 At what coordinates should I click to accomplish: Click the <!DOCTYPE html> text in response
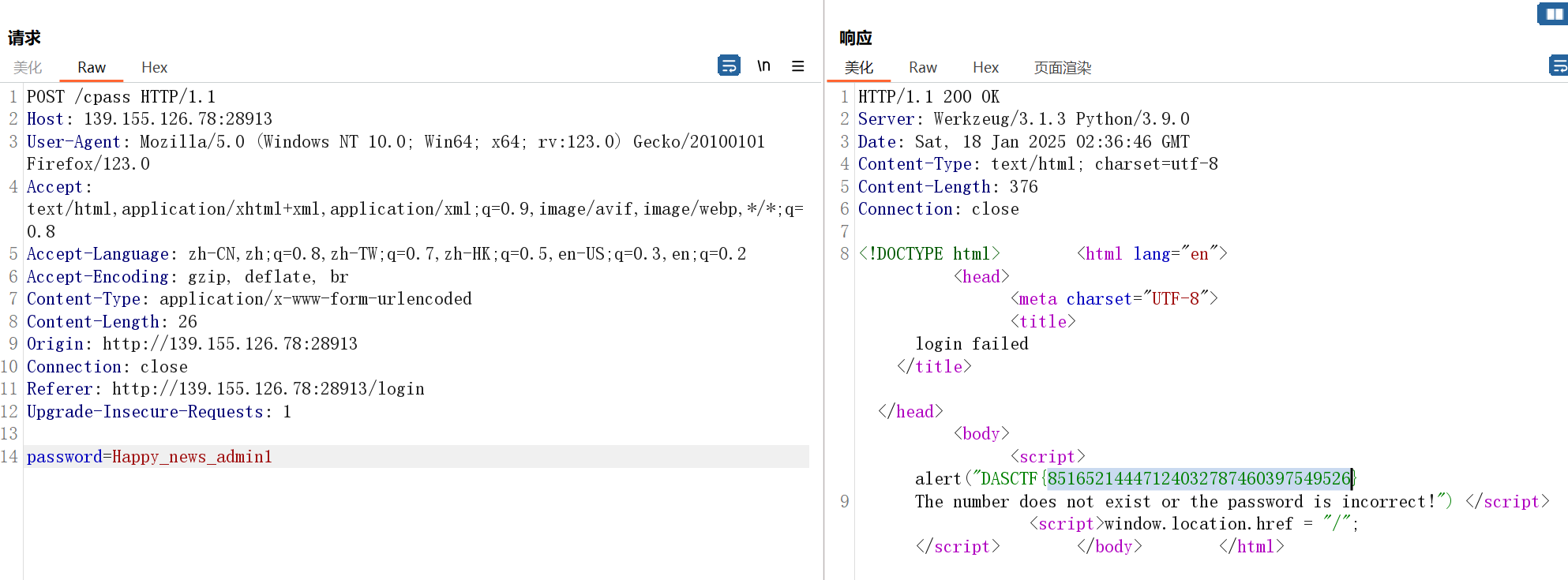[929, 254]
